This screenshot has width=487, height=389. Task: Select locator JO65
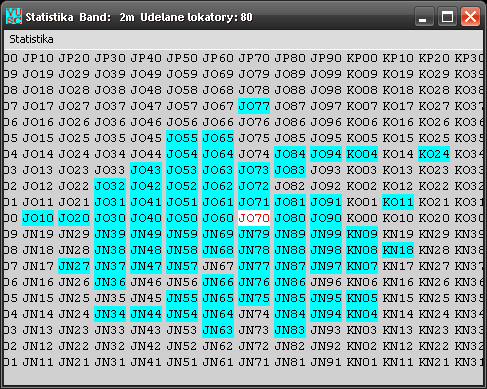218,138
